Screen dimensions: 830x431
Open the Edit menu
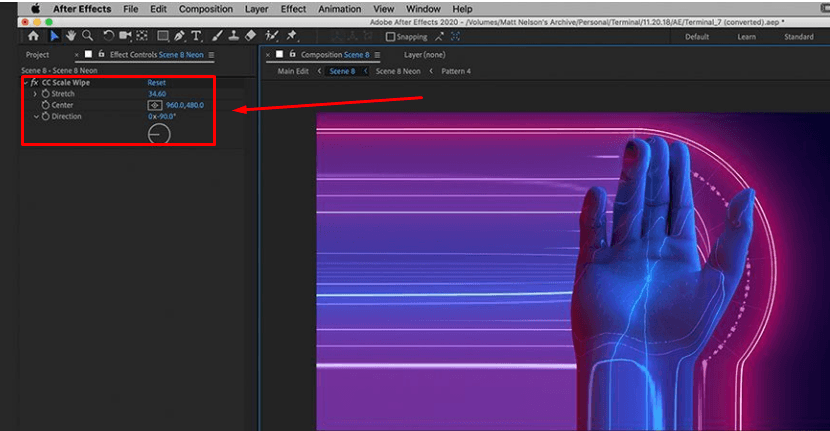pyautogui.click(x=158, y=9)
